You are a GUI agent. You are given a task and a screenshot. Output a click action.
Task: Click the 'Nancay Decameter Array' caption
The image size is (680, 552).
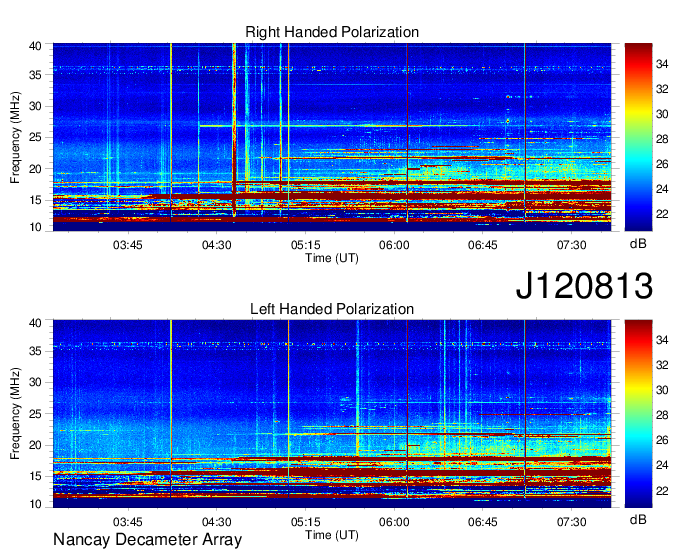coord(147,539)
